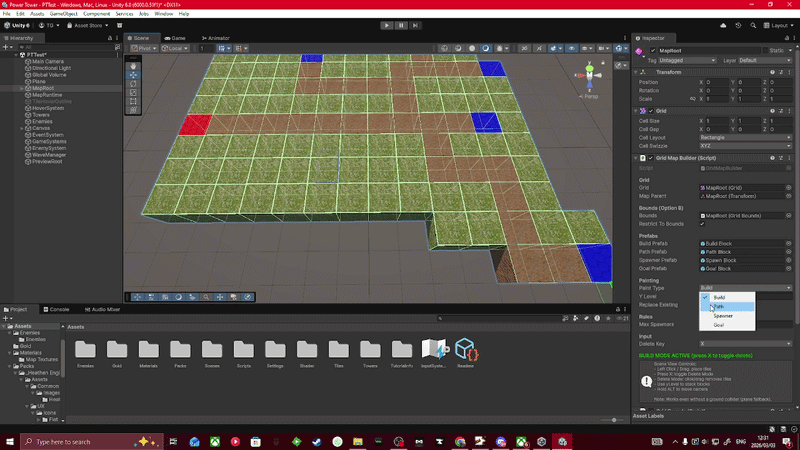
Task: Select the Goal paint type option
Action: [x=727, y=325]
